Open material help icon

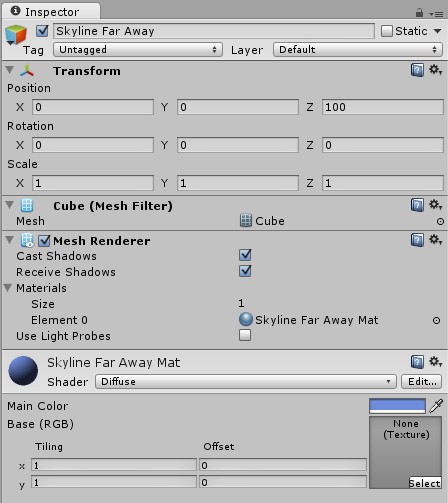pos(417,362)
